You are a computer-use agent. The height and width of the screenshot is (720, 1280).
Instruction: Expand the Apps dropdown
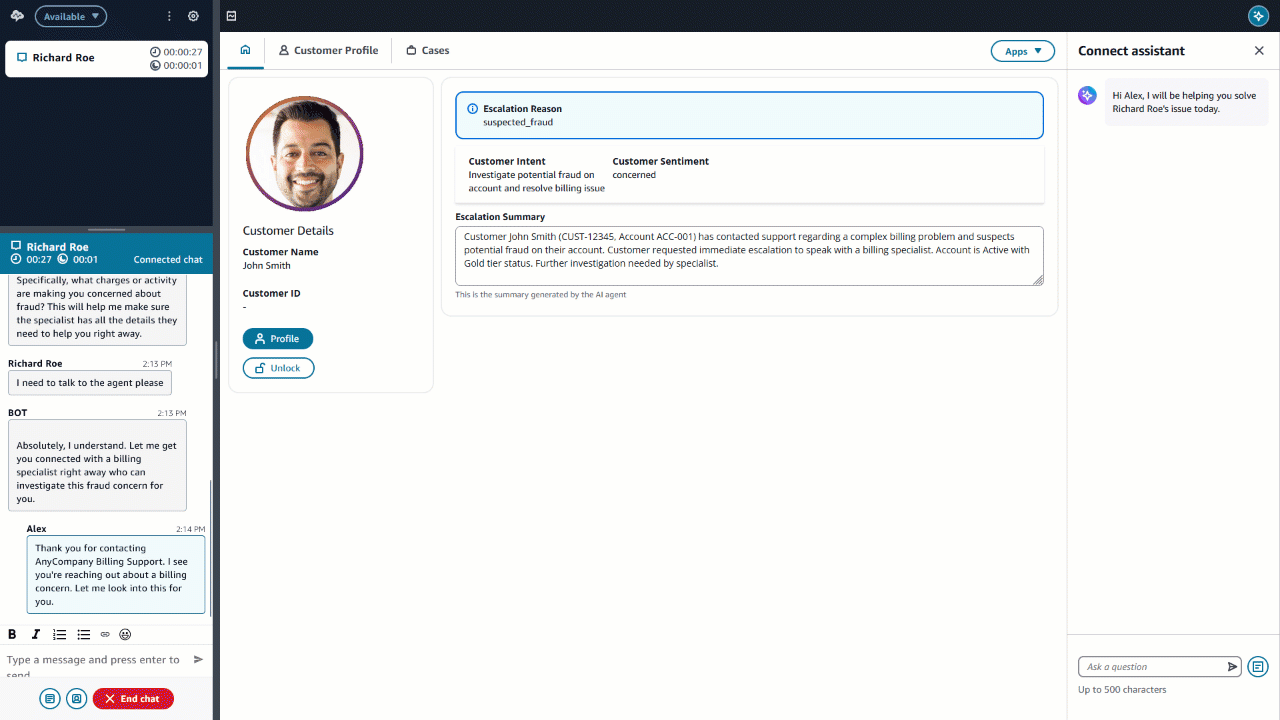(x=1022, y=50)
